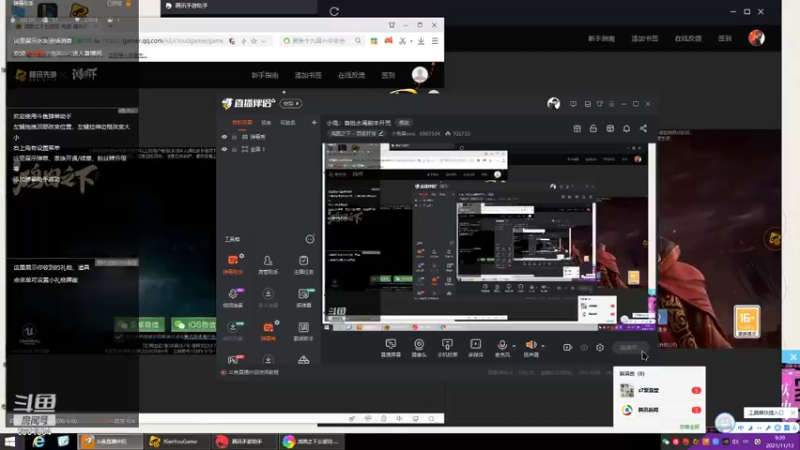Switch to XianYouGame on taskbar
This screenshot has width=800, height=450.
click(x=176, y=441)
